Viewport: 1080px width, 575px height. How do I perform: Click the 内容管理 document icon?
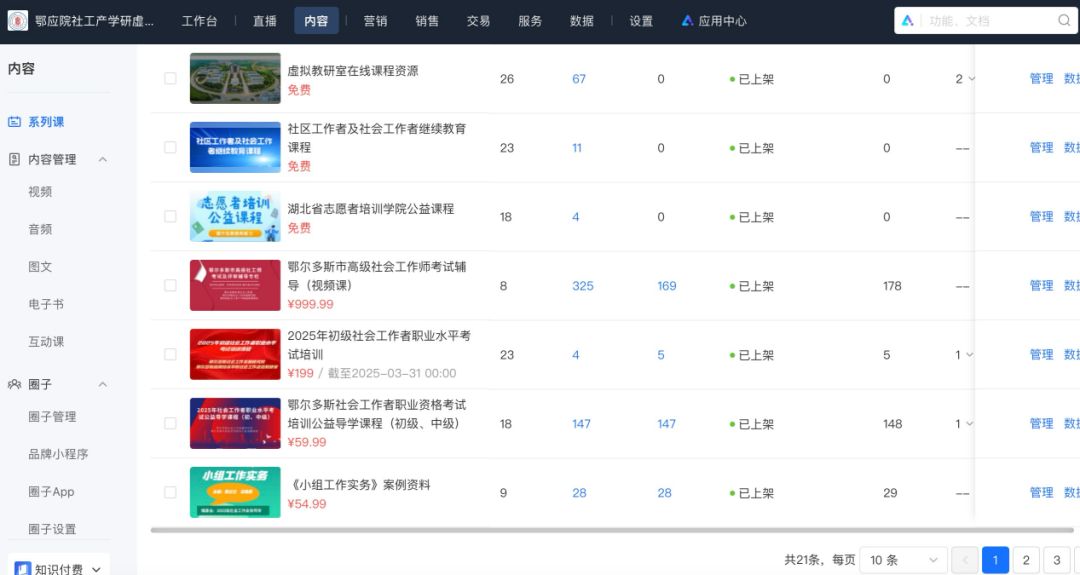(x=15, y=160)
